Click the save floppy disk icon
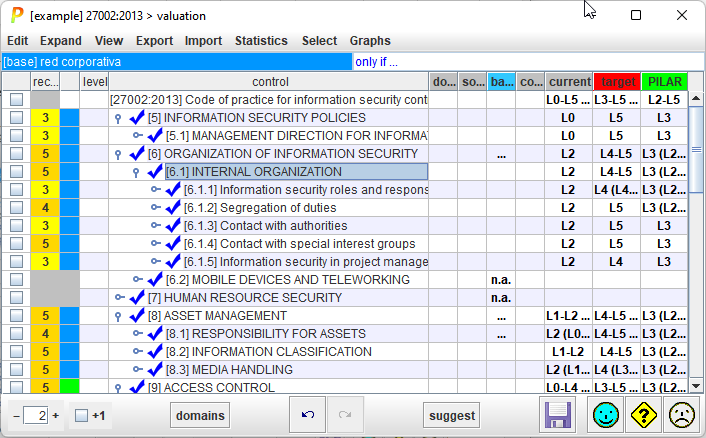This screenshot has width=706, height=438. (558, 415)
